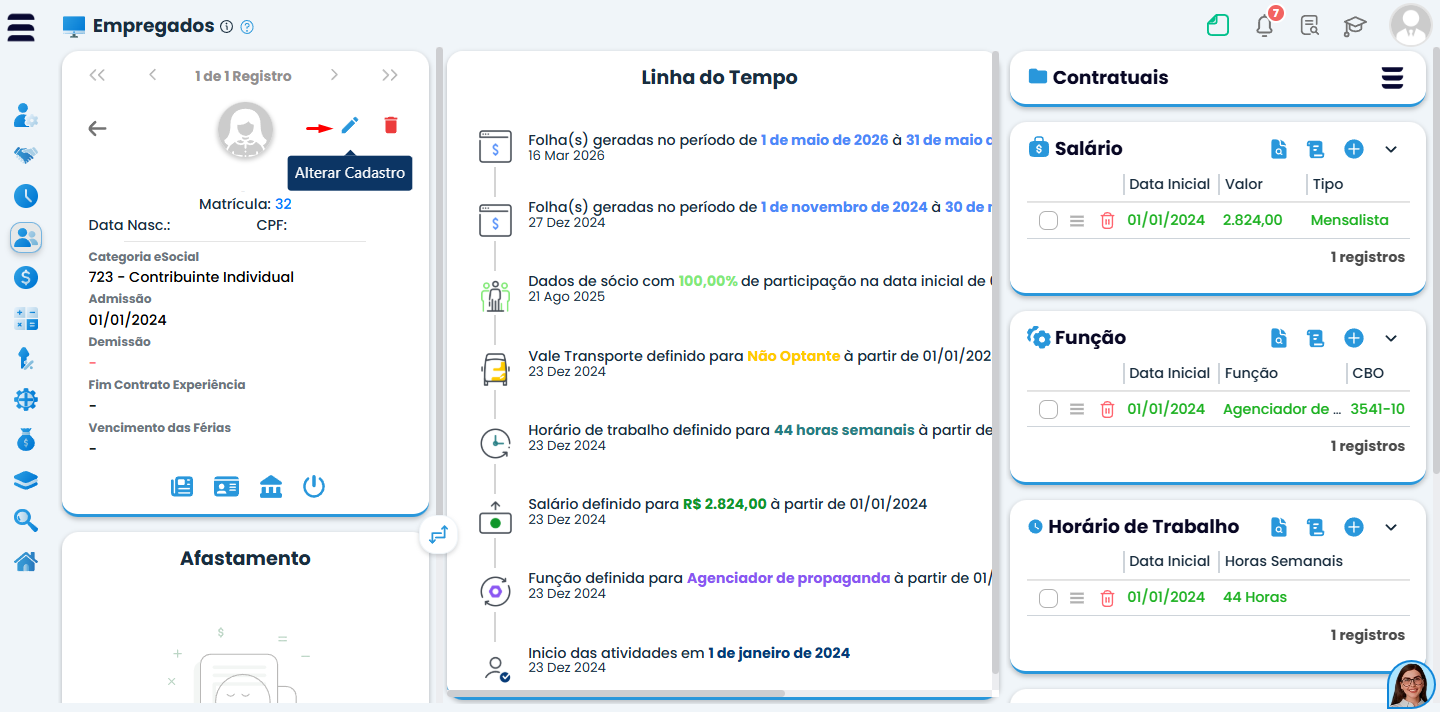Viewport: 1440px width, 712px height.
Task: Open the clock sidebar icon
Action: pos(26,196)
